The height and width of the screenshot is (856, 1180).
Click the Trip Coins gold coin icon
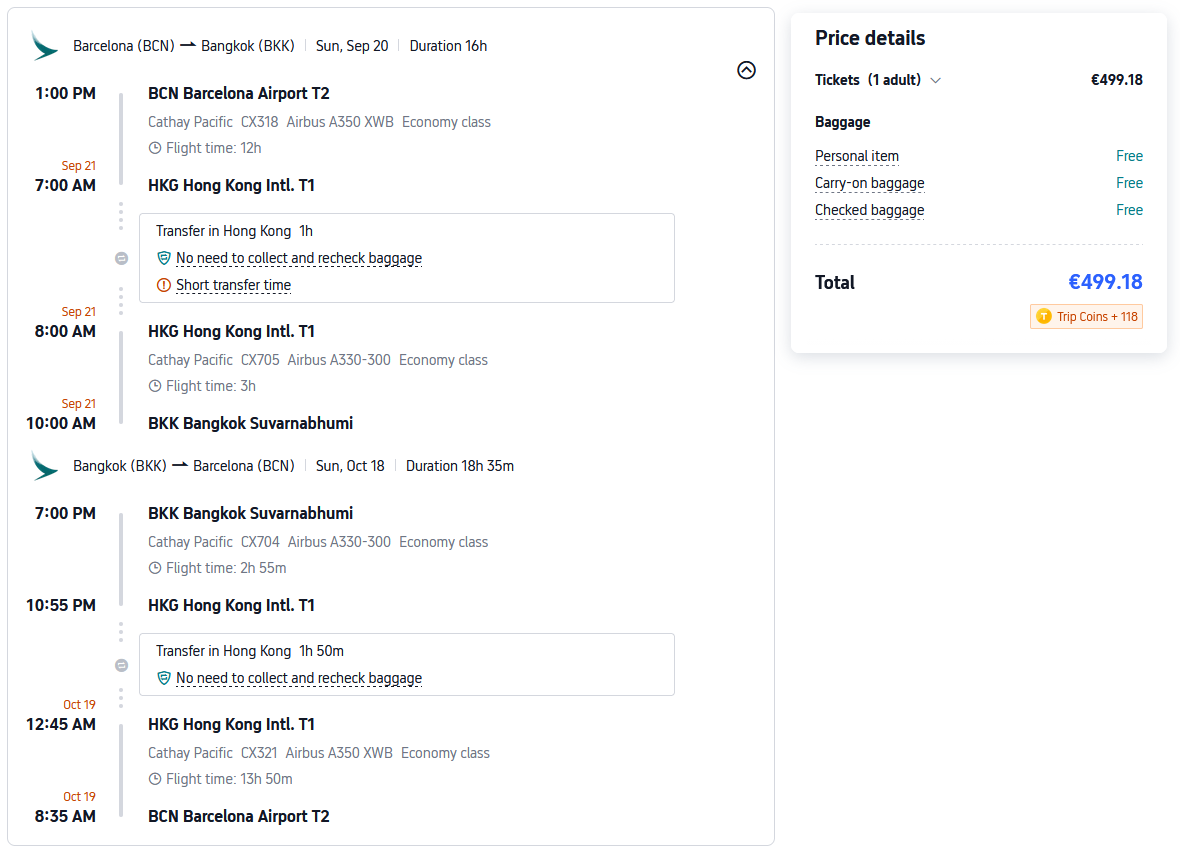(x=1044, y=317)
